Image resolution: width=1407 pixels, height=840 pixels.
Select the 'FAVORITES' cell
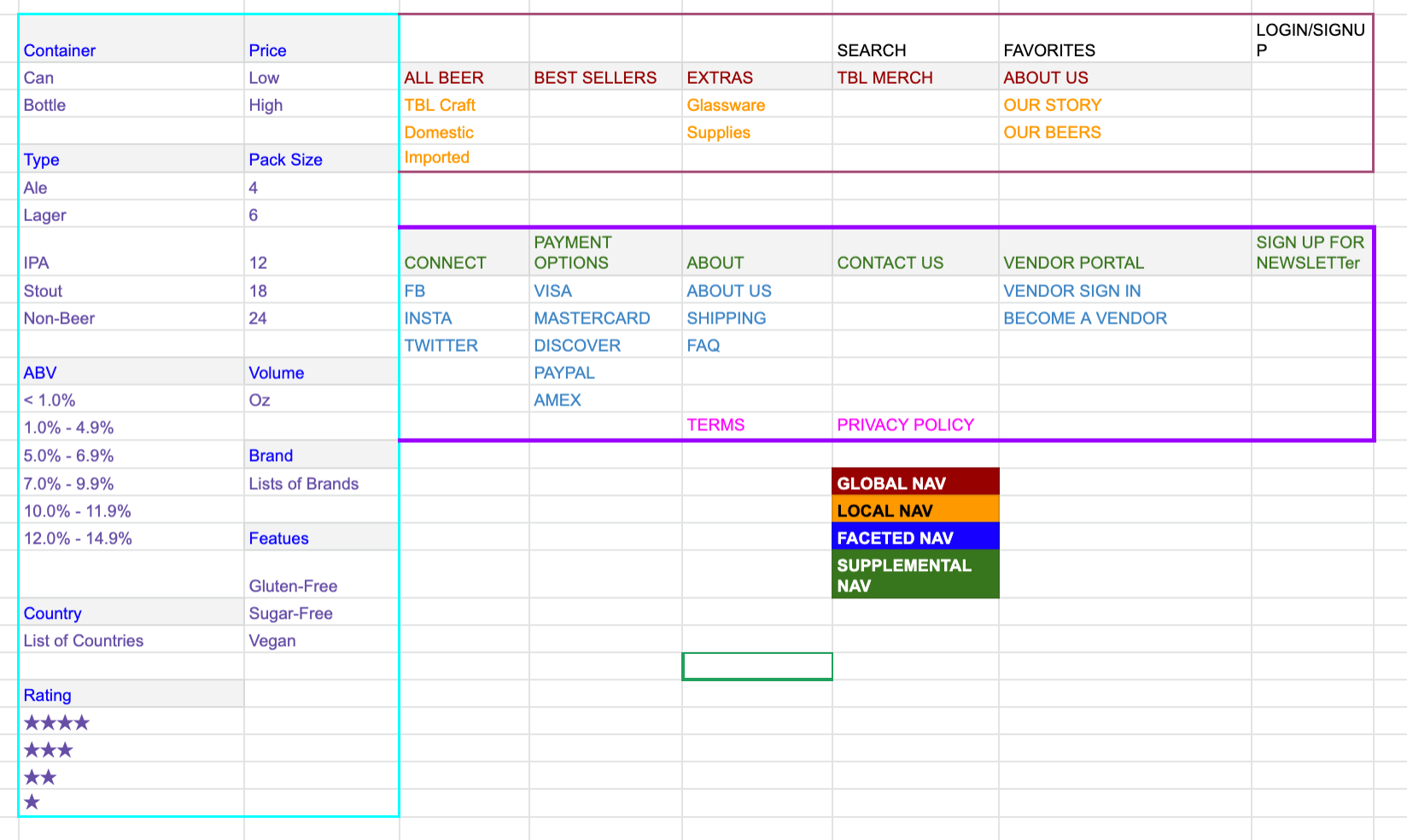(x=1125, y=38)
